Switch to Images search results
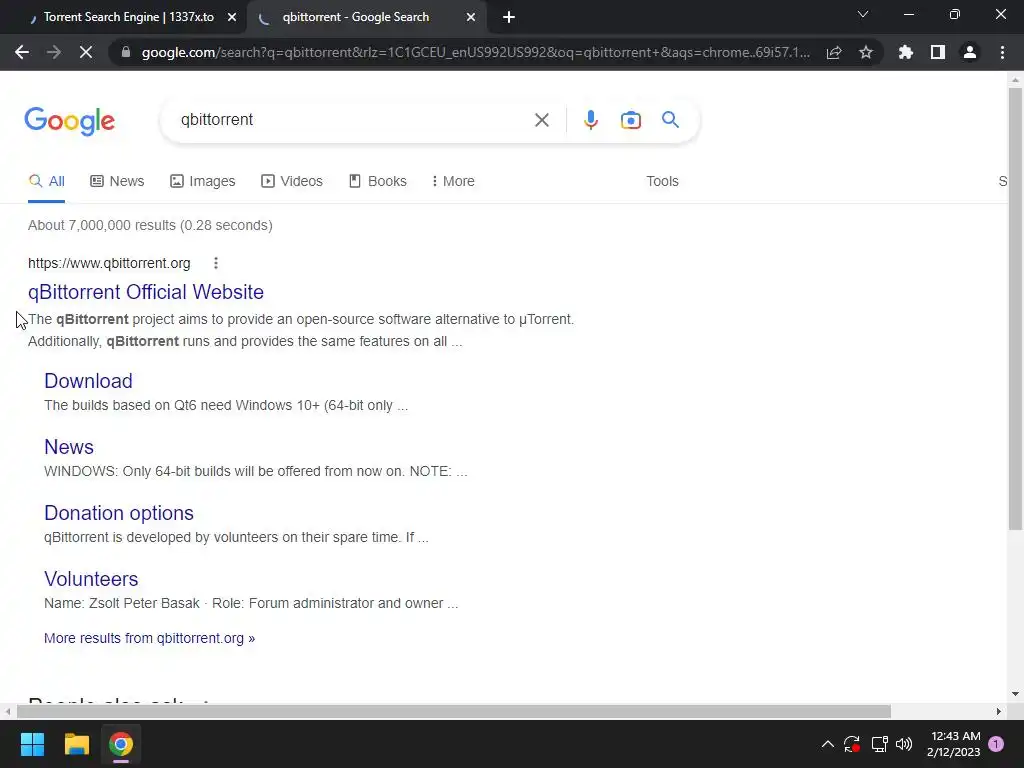This screenshot has width=1024, height=768. pos(202,182)
